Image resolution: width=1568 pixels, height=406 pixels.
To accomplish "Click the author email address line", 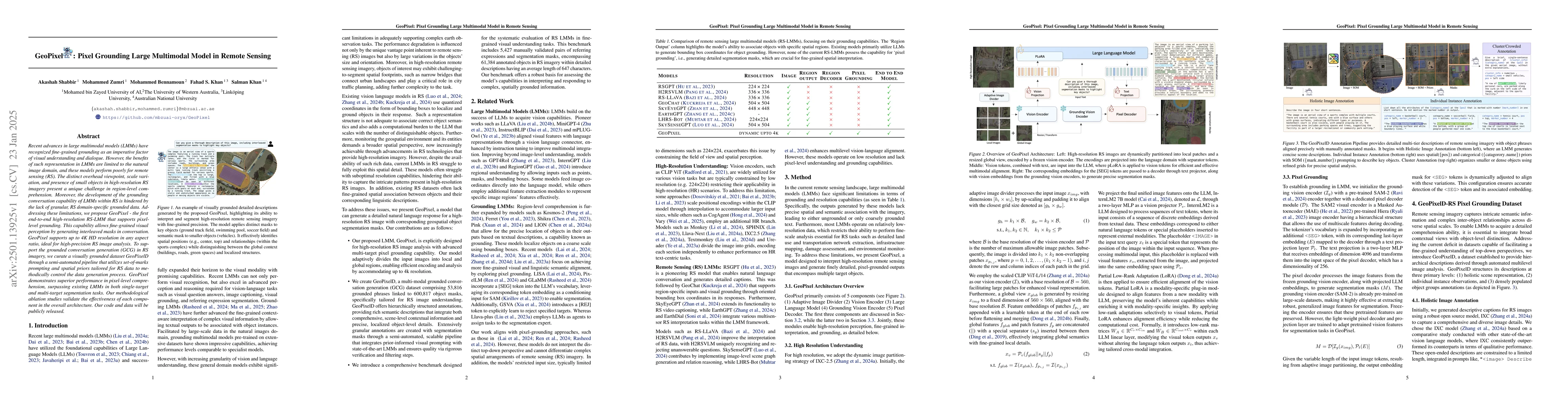I will 153,109.
